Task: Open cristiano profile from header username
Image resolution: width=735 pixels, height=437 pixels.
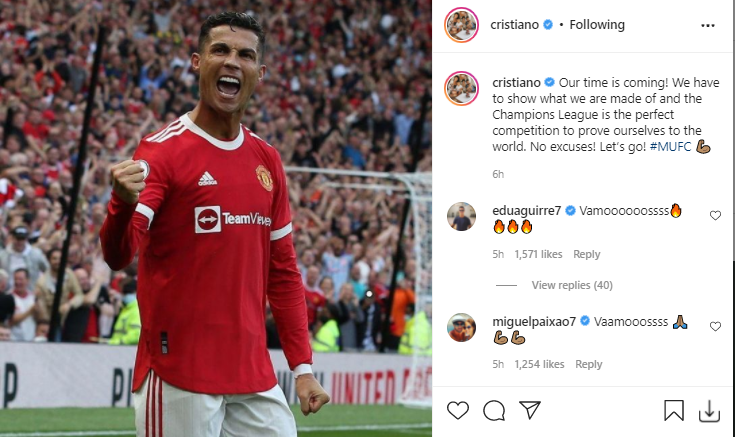Action: tap(514, 24)
